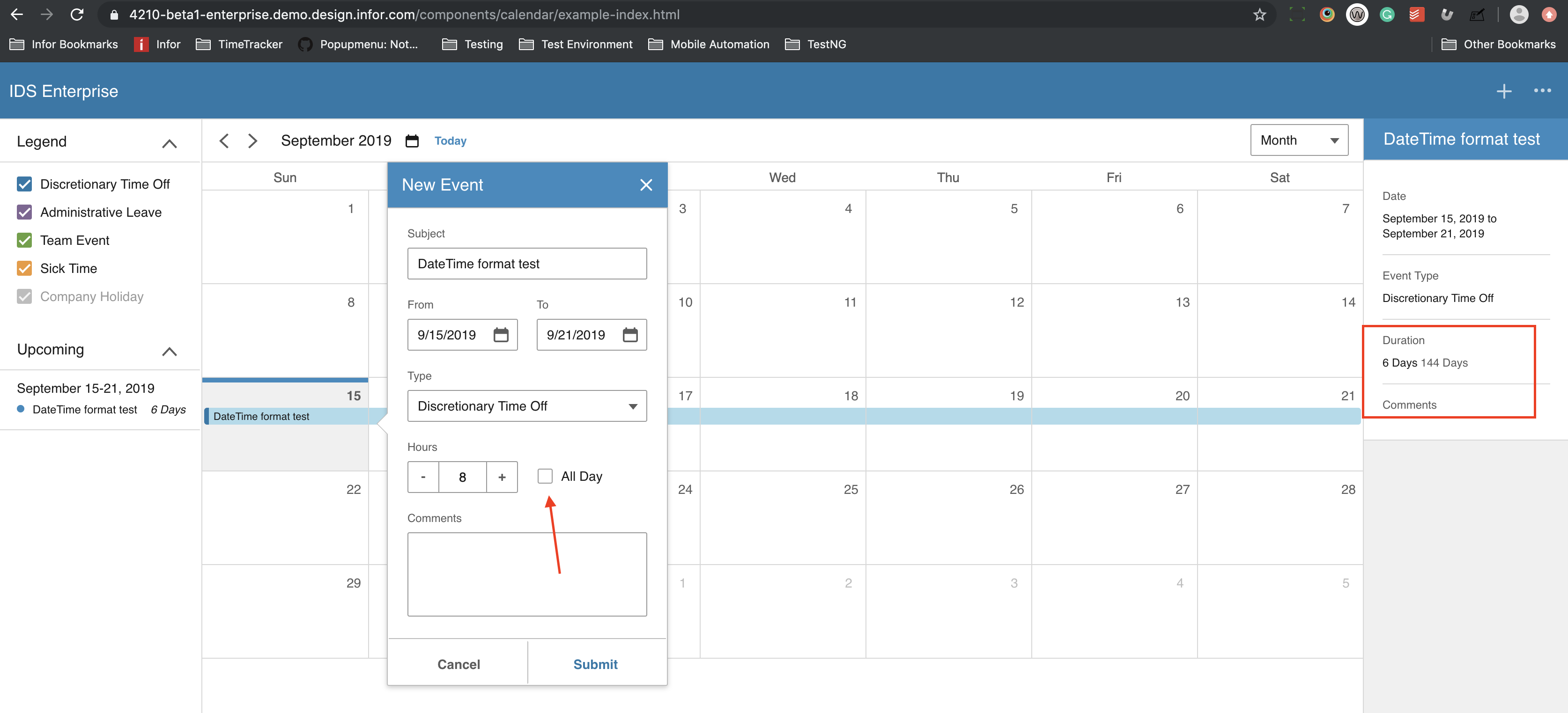Go to next month arrow
This screenshot has height=713, width=1568.
coord(252,141)
